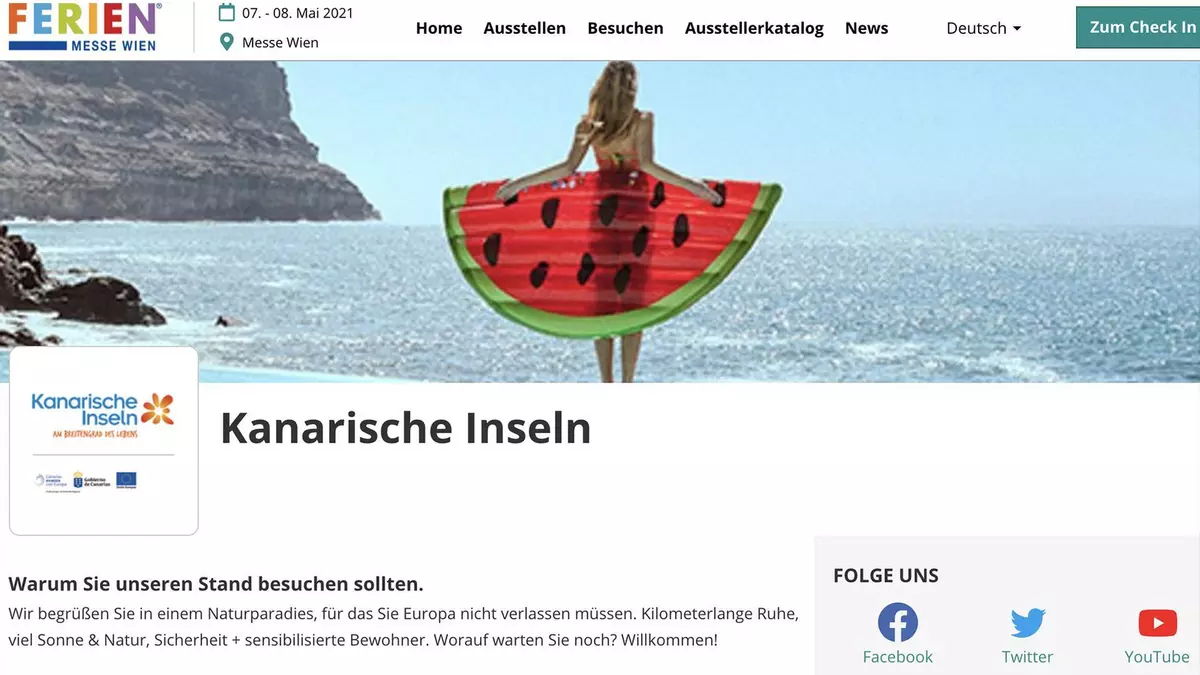Click the Ferien Messe Wien logo
Viewport: 1200px width, 675px height.
pos(84,27)
